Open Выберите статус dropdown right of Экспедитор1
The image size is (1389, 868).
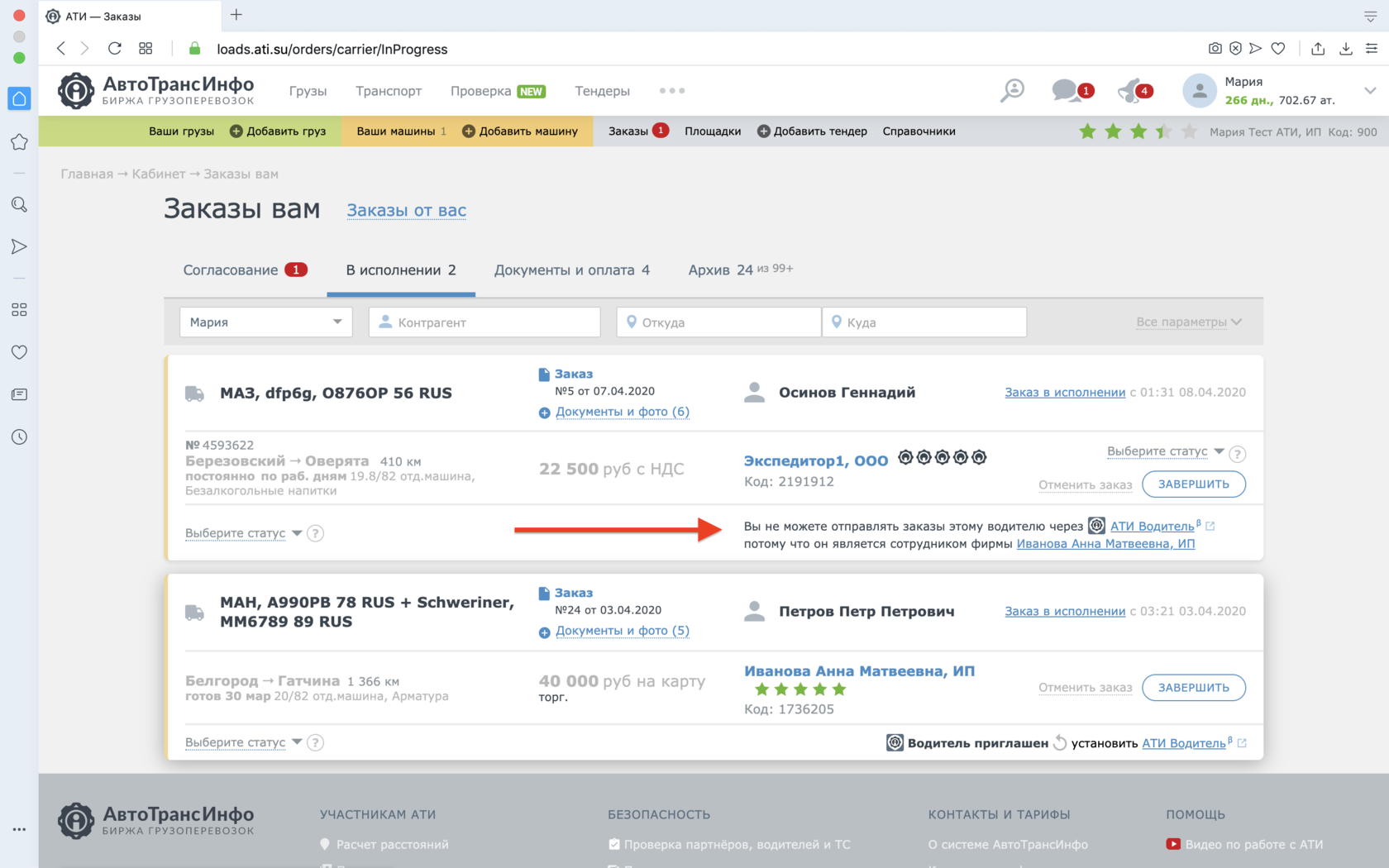pos(1165,451)
